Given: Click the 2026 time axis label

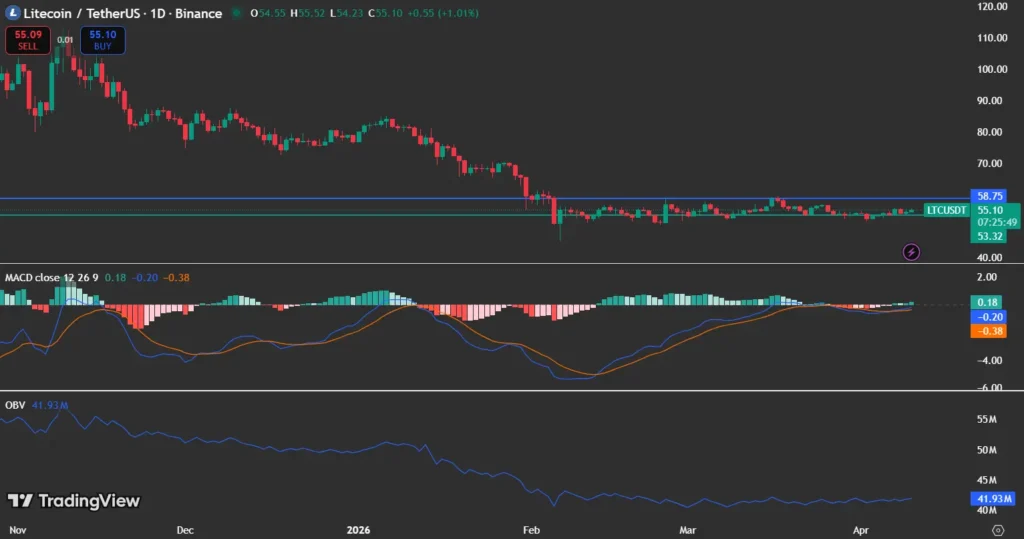Looking at the screenshot, I should click(359, 530).
